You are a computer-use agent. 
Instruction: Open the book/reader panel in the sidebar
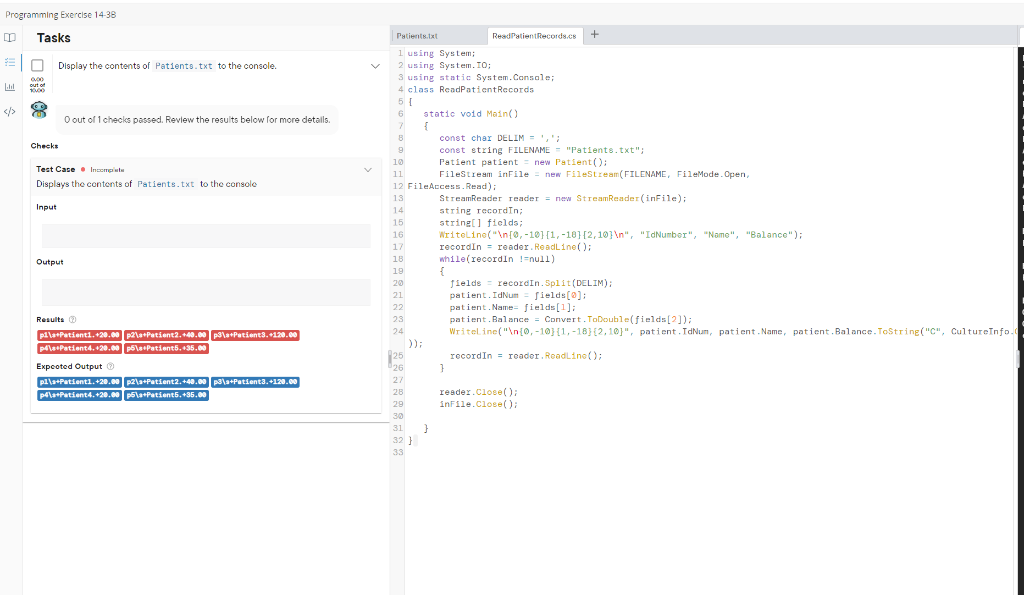tap(9, 37)
